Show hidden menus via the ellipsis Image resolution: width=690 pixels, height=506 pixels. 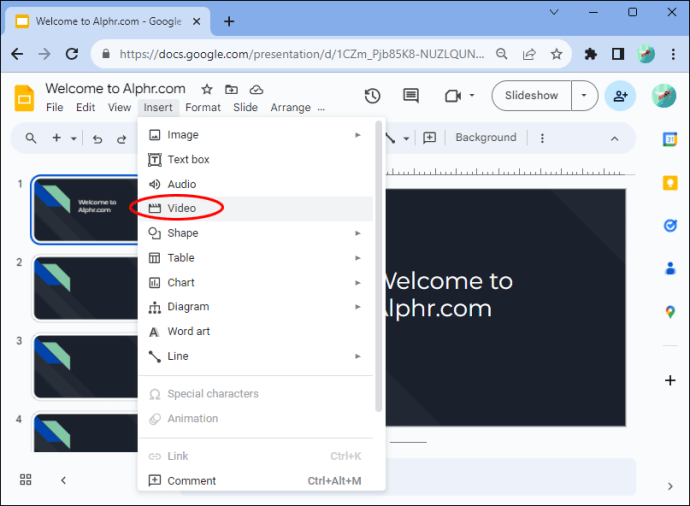pos(321,108)
